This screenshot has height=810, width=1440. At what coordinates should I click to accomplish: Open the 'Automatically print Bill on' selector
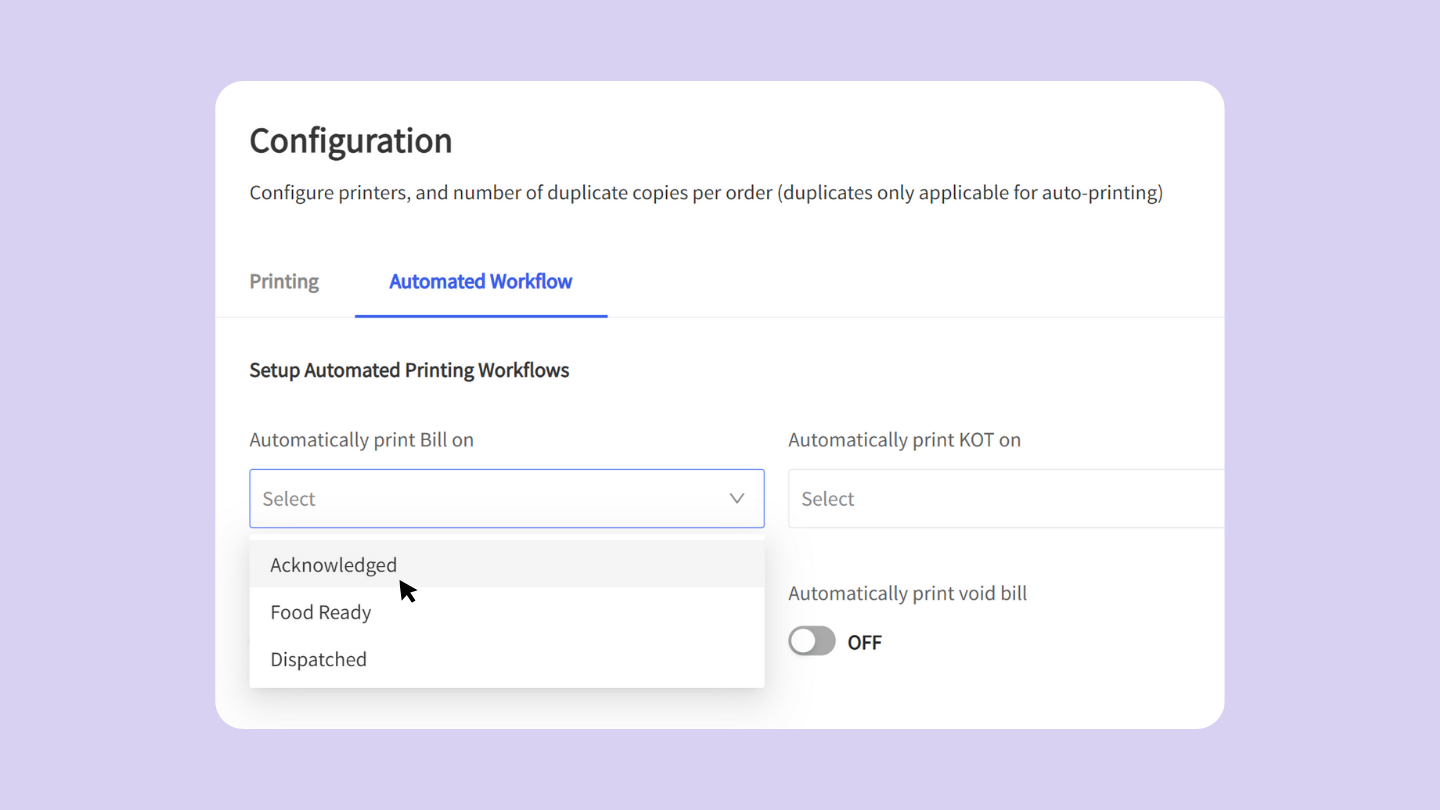(x=507, y=498)
